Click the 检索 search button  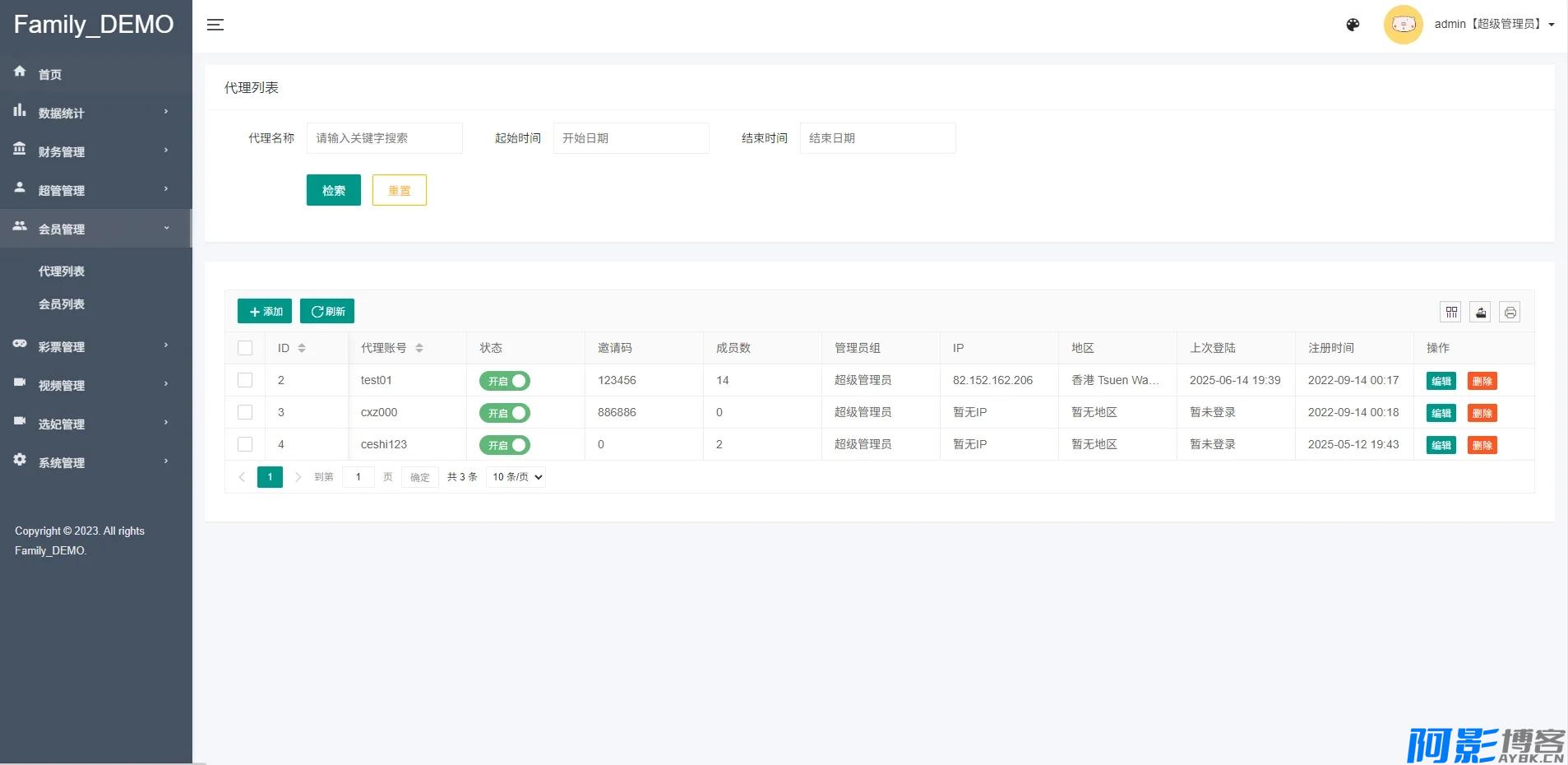[x=333, y=190]
